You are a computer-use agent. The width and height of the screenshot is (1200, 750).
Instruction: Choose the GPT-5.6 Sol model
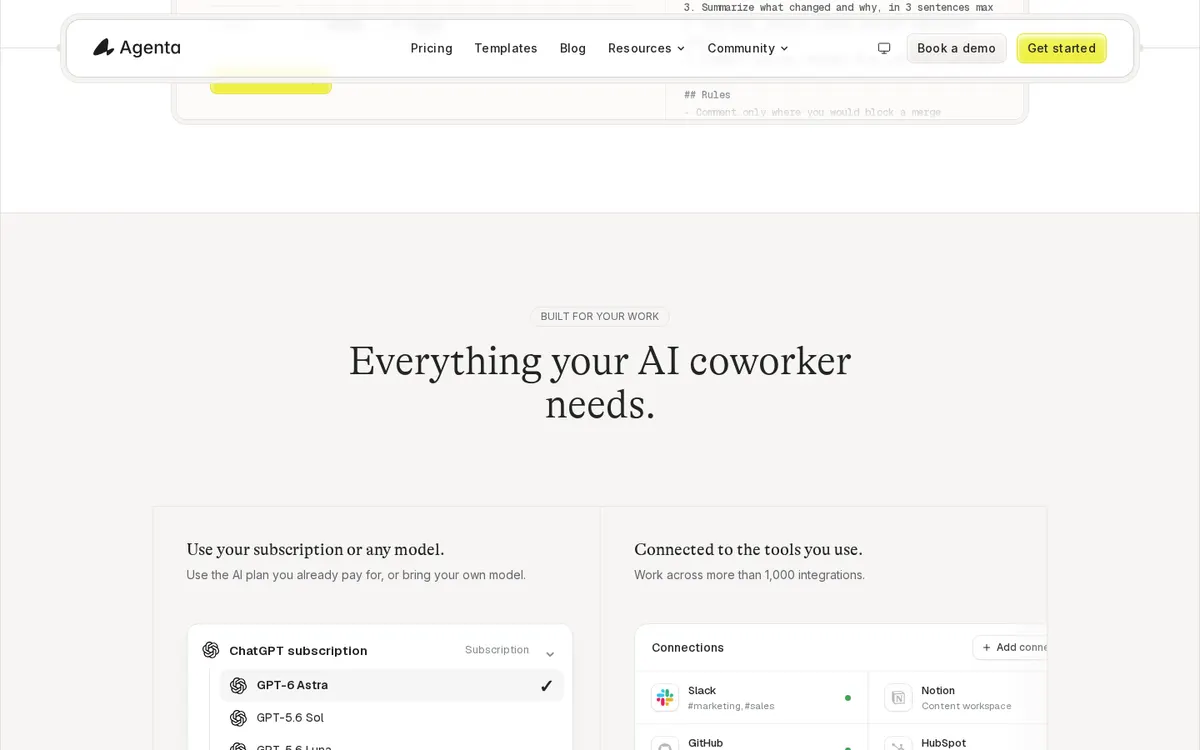point(392,718)
